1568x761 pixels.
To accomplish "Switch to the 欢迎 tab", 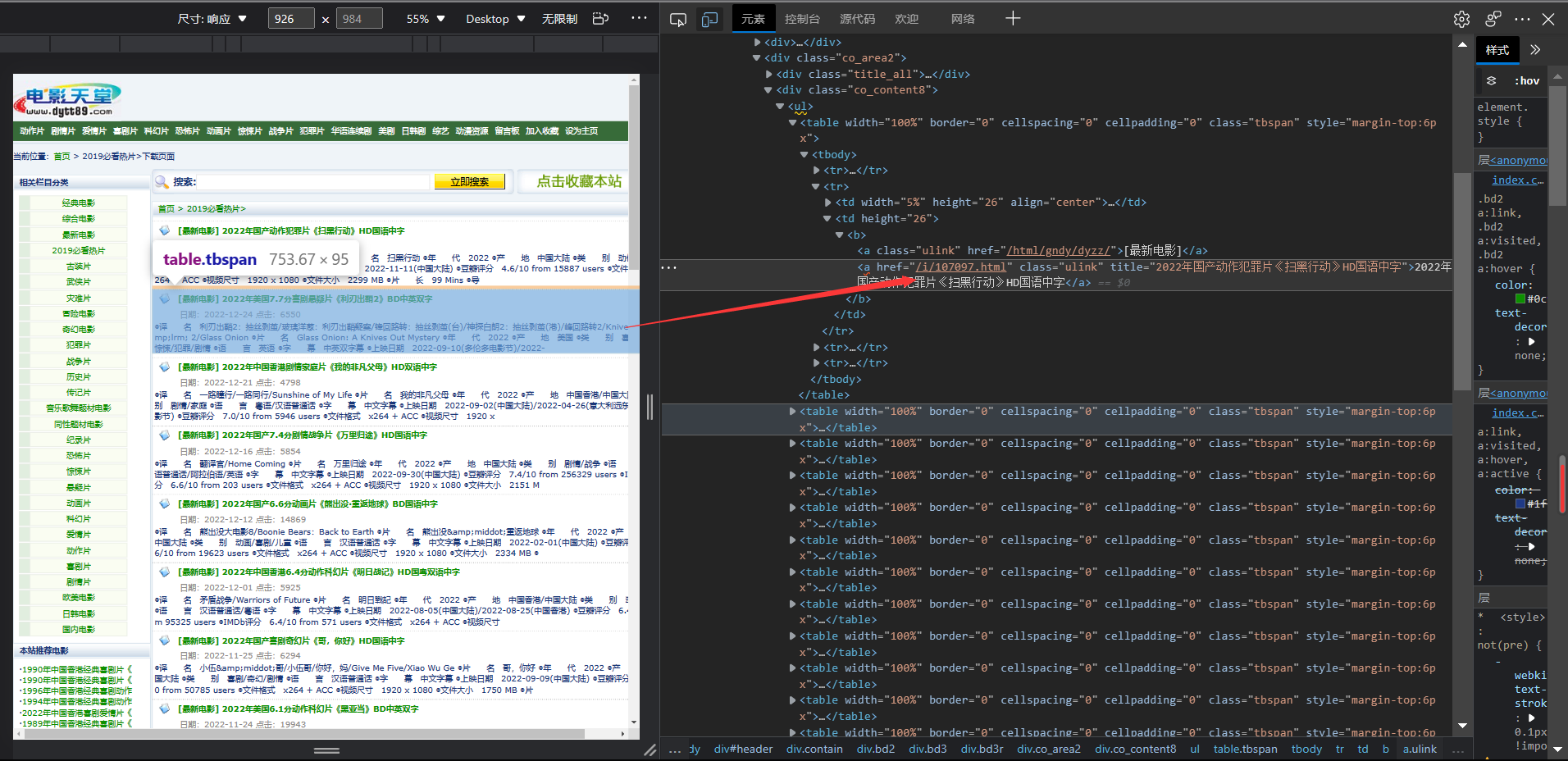I will (906, 19).
